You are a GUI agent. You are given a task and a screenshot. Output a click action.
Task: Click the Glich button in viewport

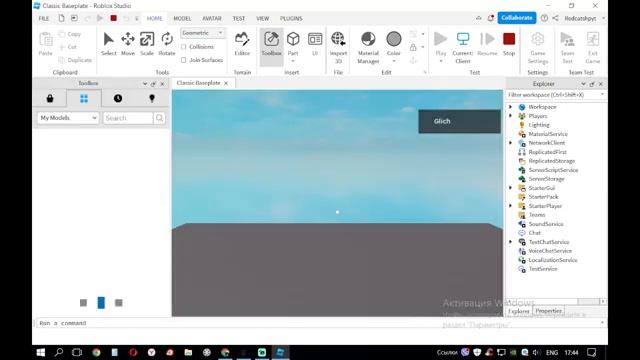click(459, 121)
